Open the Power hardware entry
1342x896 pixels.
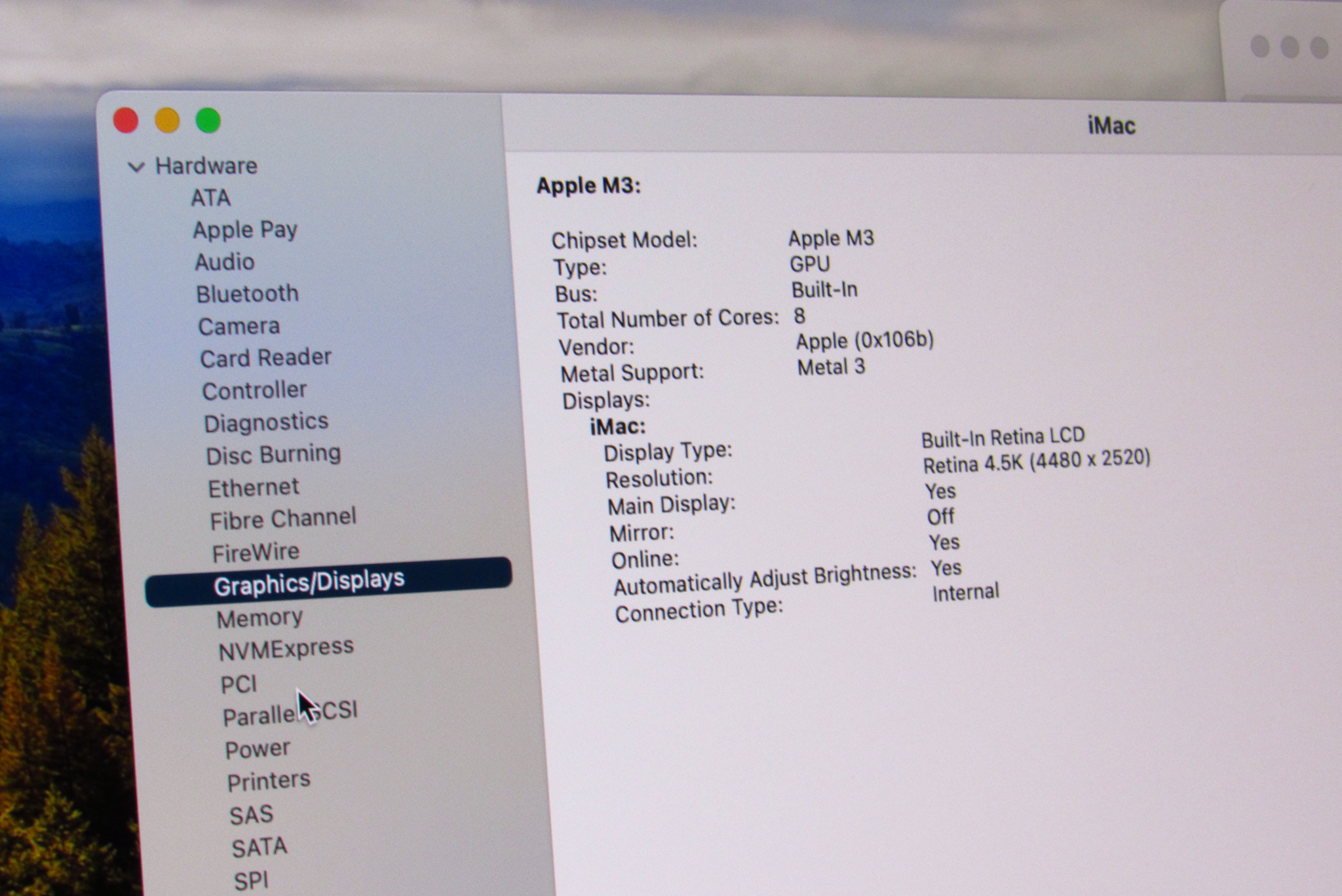click(257, 749)
